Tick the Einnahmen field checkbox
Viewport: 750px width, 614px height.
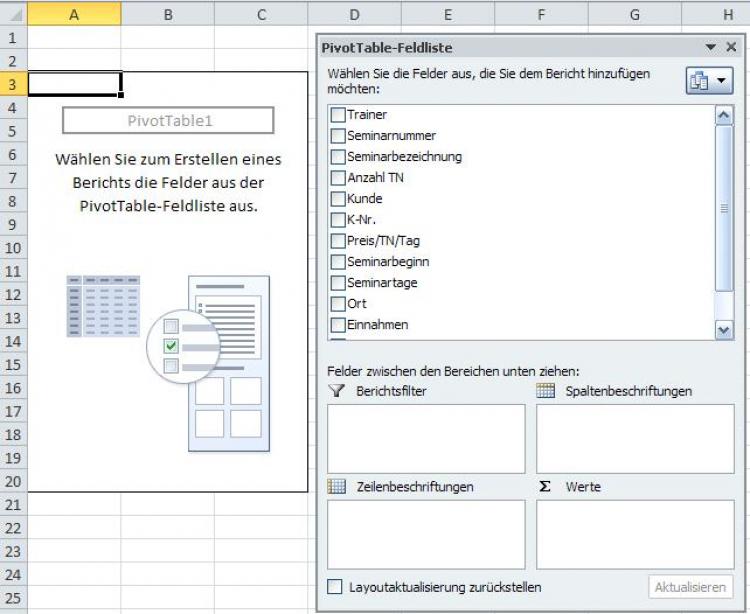point(338,325)
